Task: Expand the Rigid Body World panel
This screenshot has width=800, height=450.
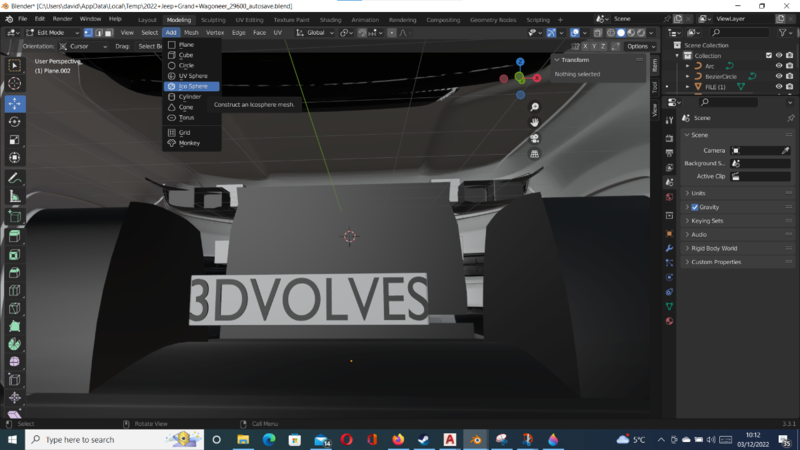Action: click(x=714, y=248)
